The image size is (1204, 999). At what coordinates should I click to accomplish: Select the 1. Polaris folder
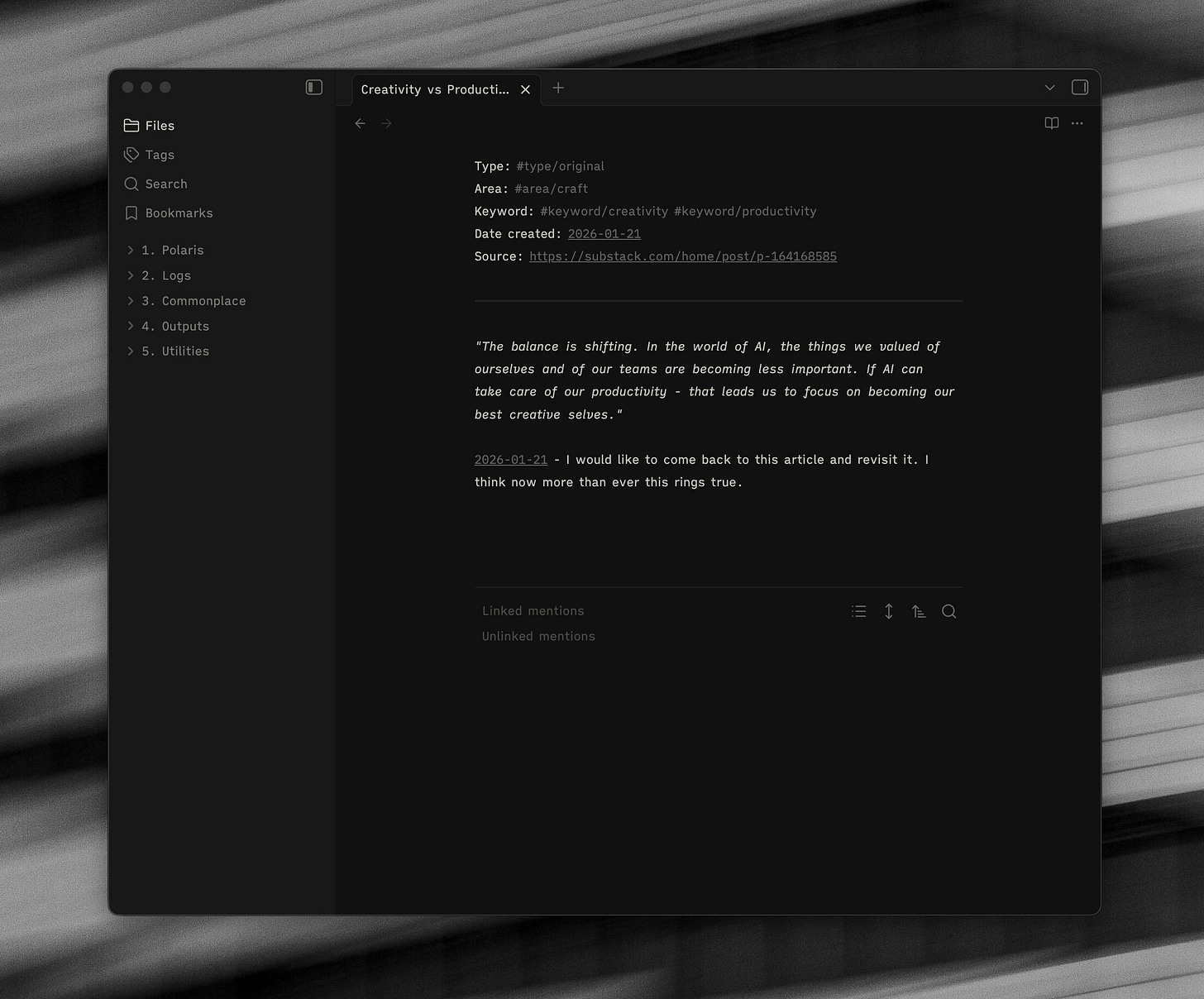(x=172, y=250)
